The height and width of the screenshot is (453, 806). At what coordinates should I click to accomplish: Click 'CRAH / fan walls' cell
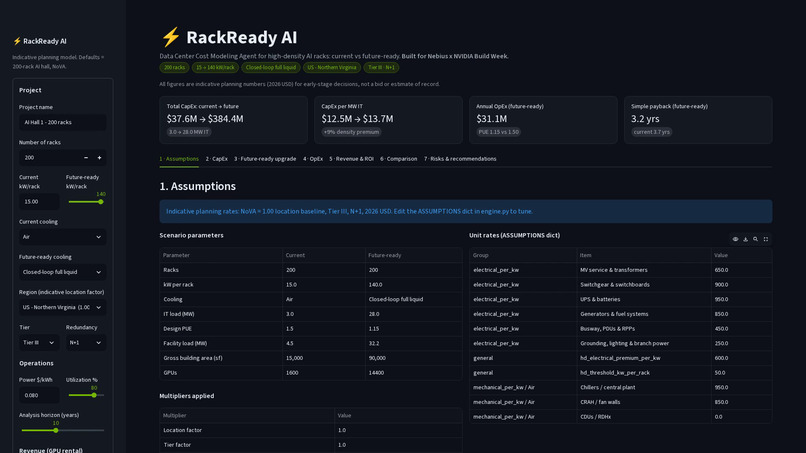[644, 402]
